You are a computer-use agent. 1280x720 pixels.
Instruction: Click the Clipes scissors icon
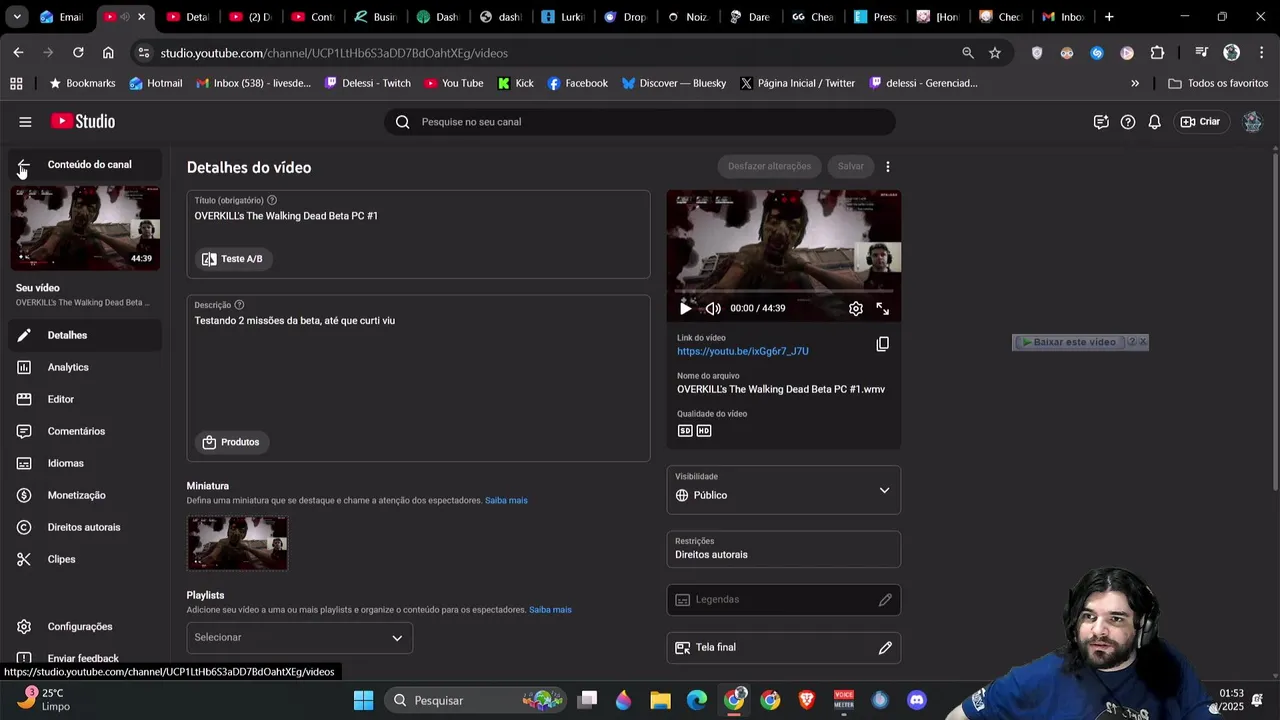(24, 559)
